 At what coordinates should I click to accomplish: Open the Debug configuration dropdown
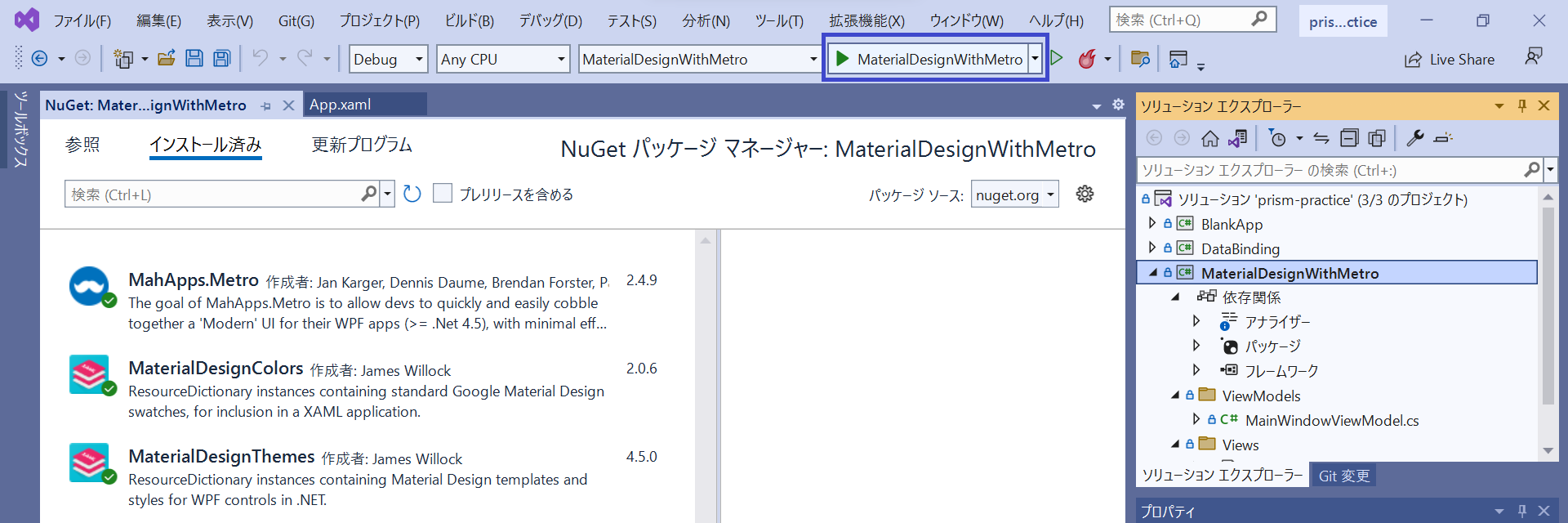(x=419, y=59)
